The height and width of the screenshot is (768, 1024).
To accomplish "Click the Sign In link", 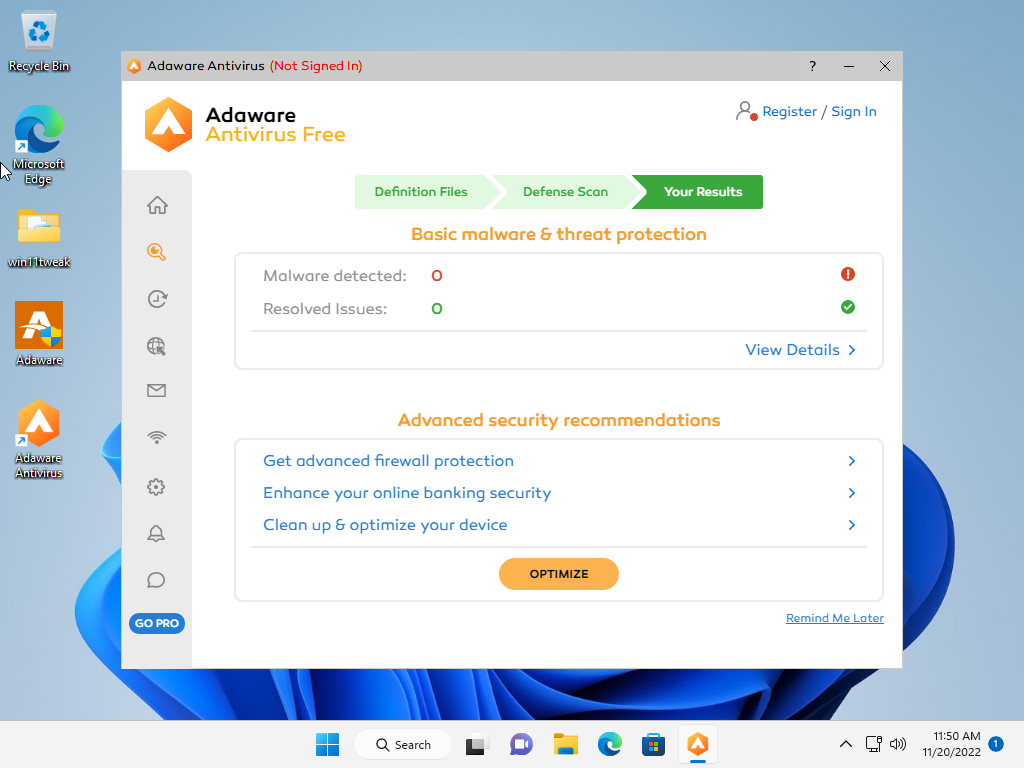I will (x=854, y=112).
